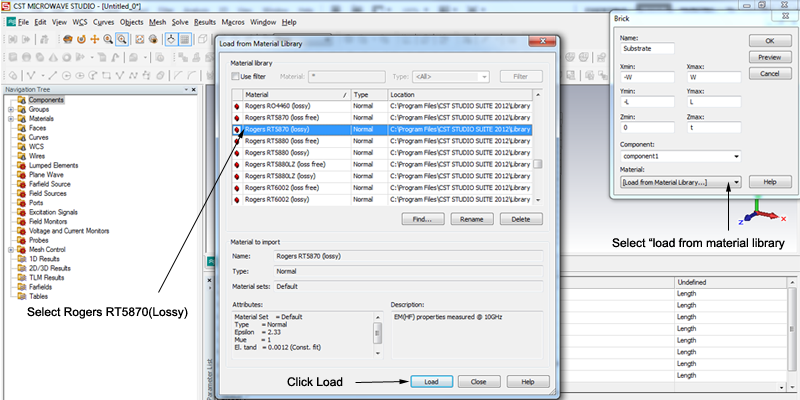Screen dimensions: 800x400
Task: Enable the Use filter checkbox
Action: 235,77
